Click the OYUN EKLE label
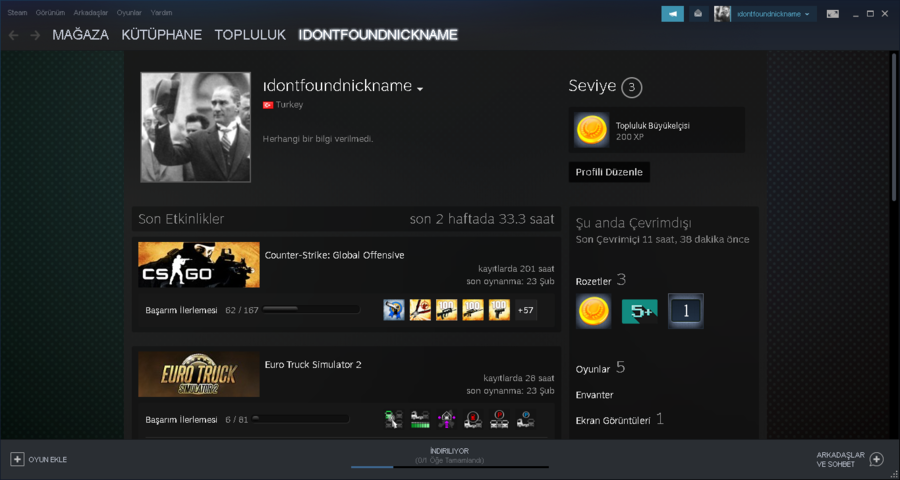This screenshot has width=900, height=480. [x=48, y=459]
